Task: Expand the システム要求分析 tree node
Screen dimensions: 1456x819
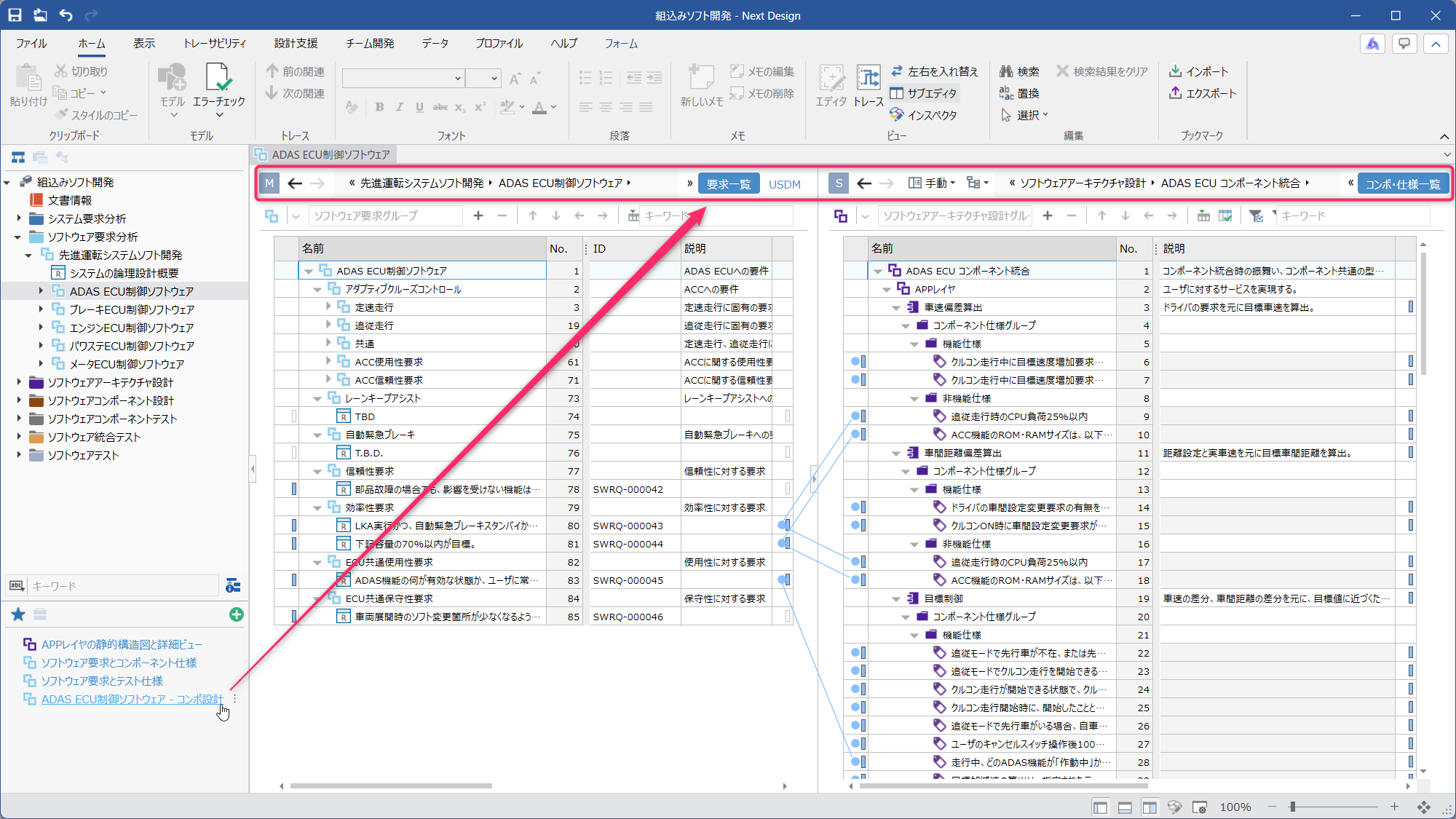Action: [19, 218]
